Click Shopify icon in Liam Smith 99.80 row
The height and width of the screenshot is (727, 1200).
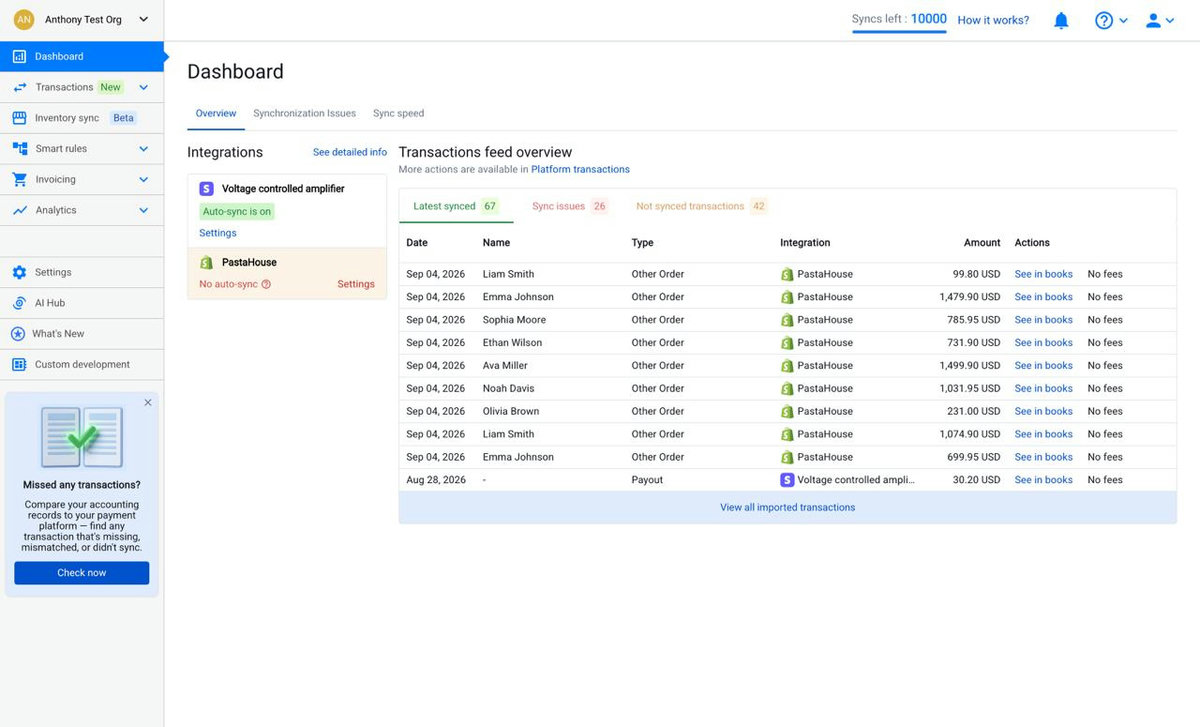click(x=787, y=274)
